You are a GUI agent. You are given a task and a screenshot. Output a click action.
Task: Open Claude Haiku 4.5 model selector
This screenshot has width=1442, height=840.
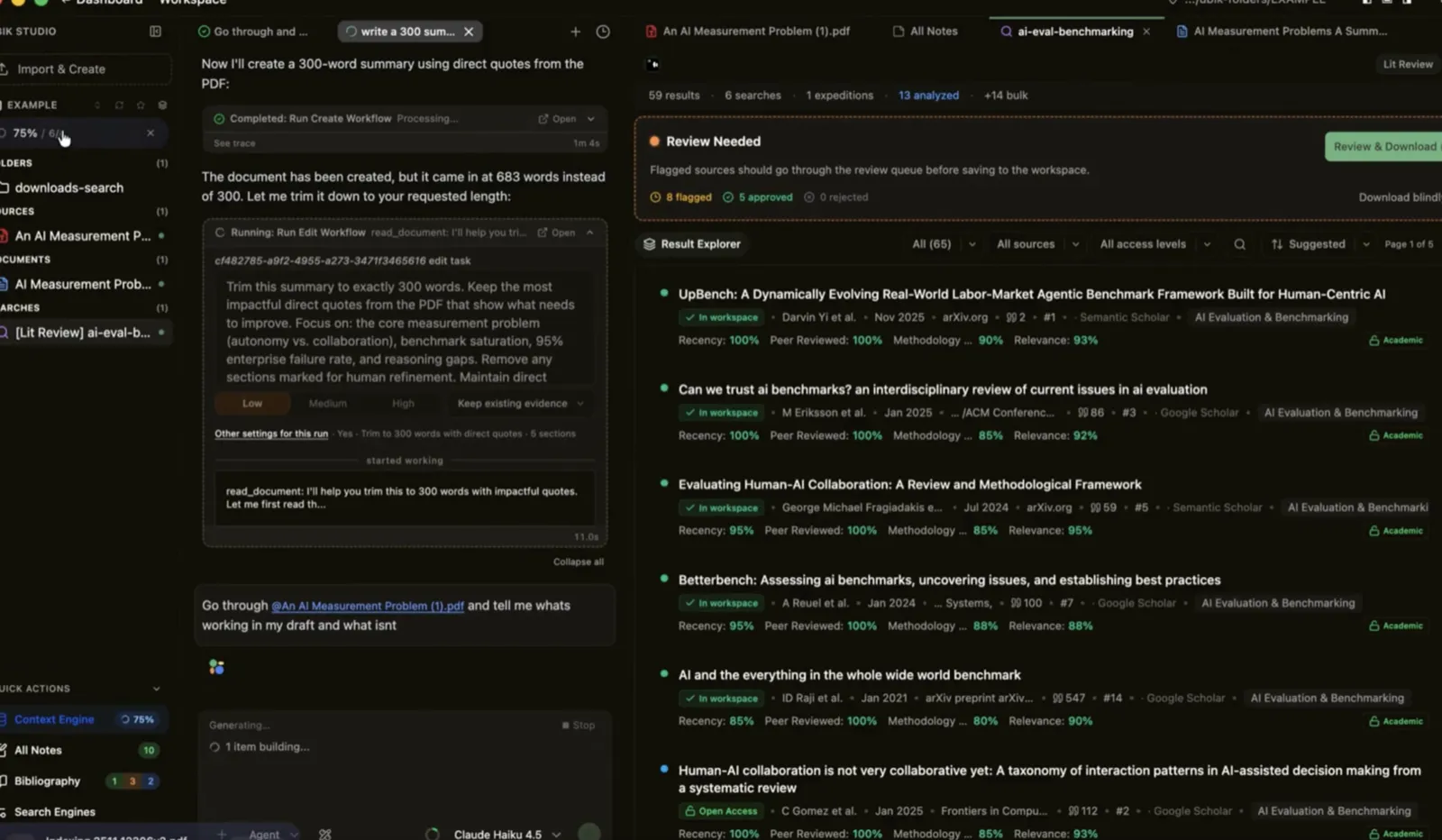pyautogui.click(x=507, y=835)
